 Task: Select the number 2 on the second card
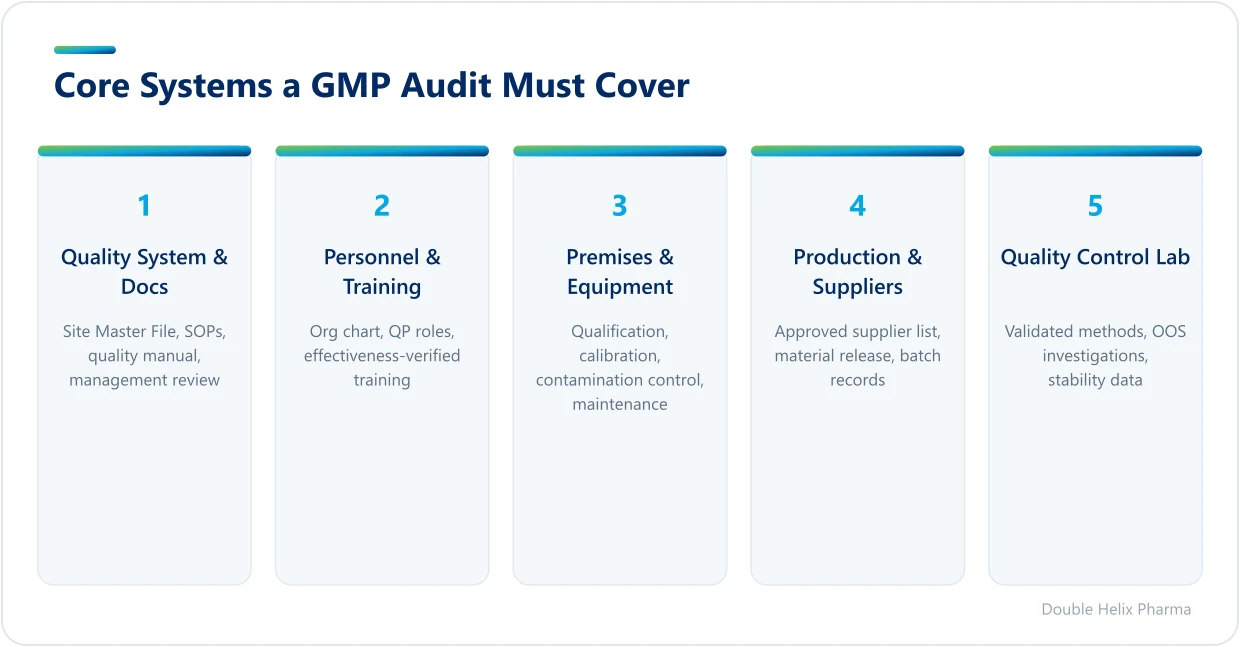[x=382, y=206]
